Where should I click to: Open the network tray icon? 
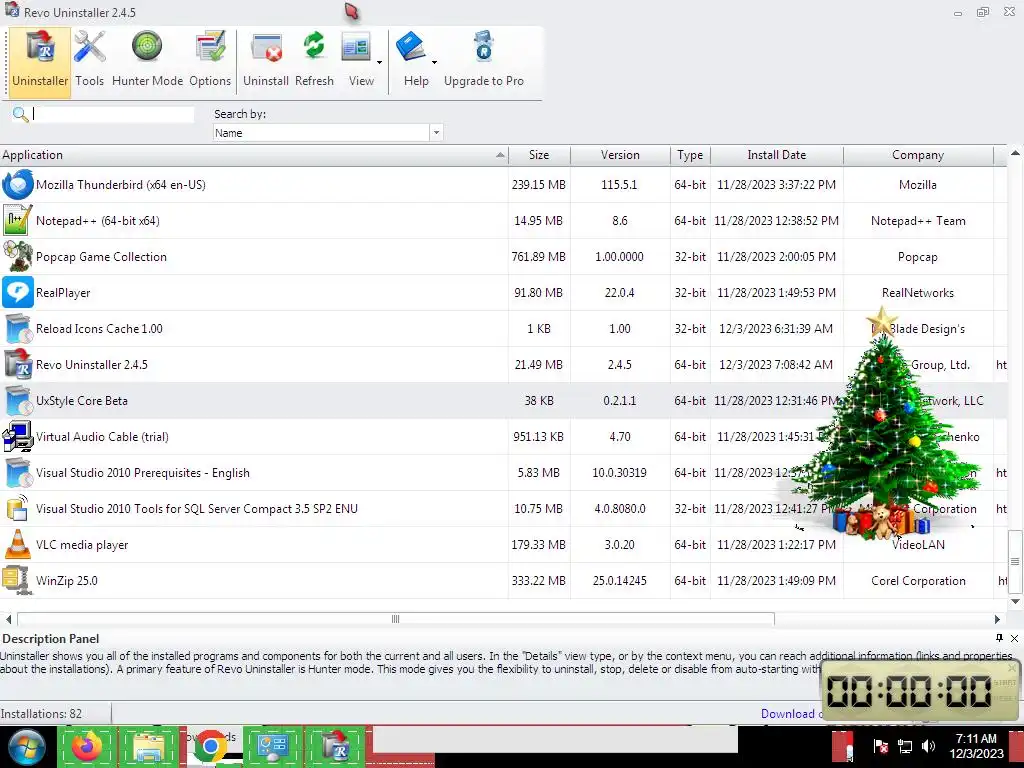click(x=905, y=746)
